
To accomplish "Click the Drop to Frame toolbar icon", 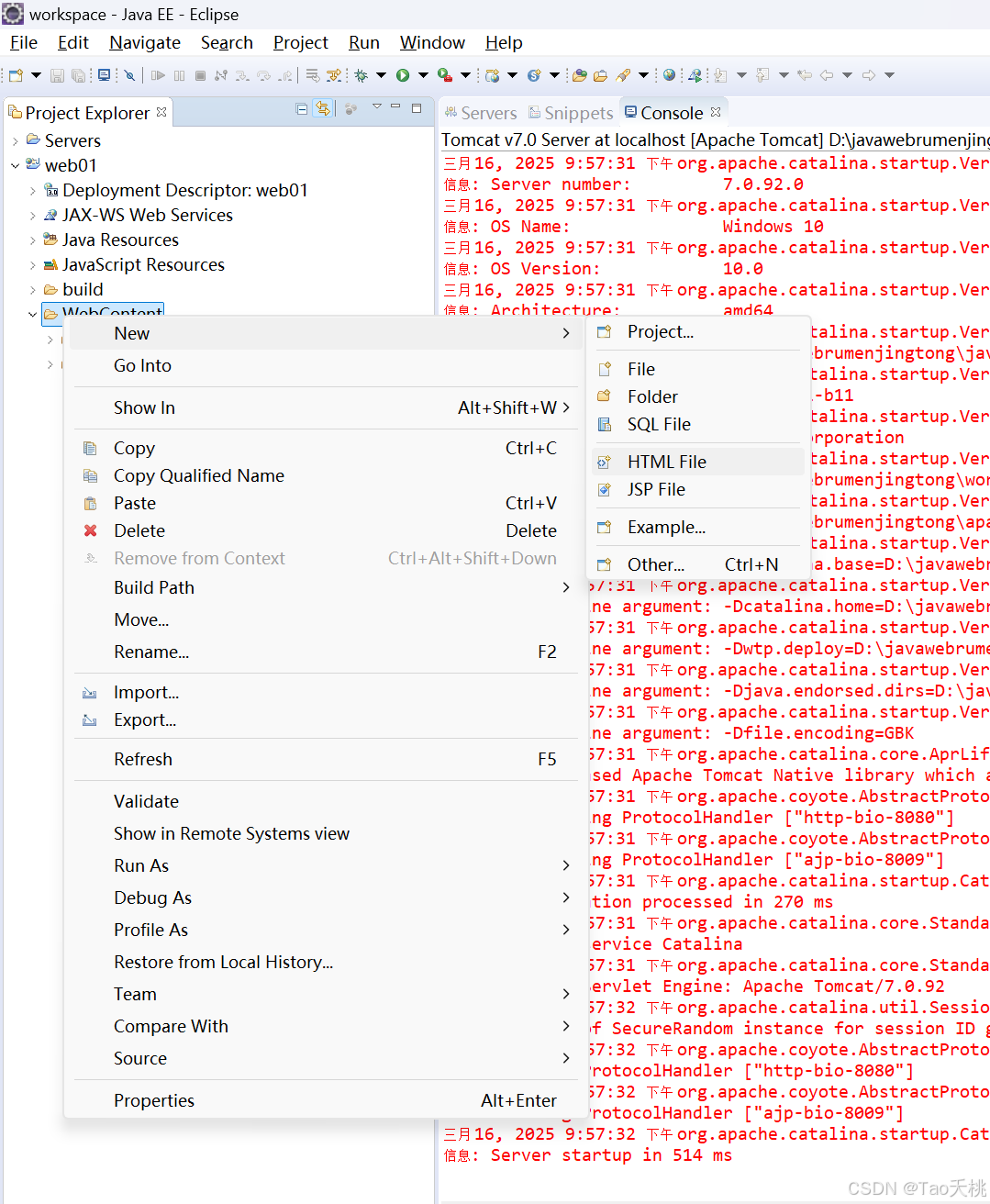I will tap(313, 75).
